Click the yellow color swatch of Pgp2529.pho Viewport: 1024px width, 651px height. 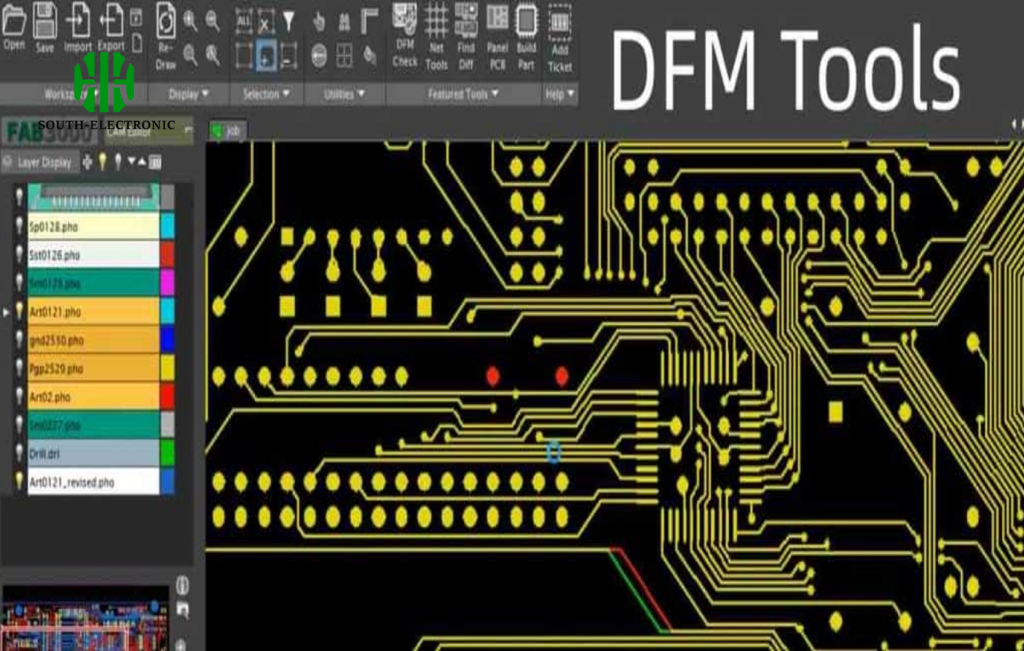point(168,368)
